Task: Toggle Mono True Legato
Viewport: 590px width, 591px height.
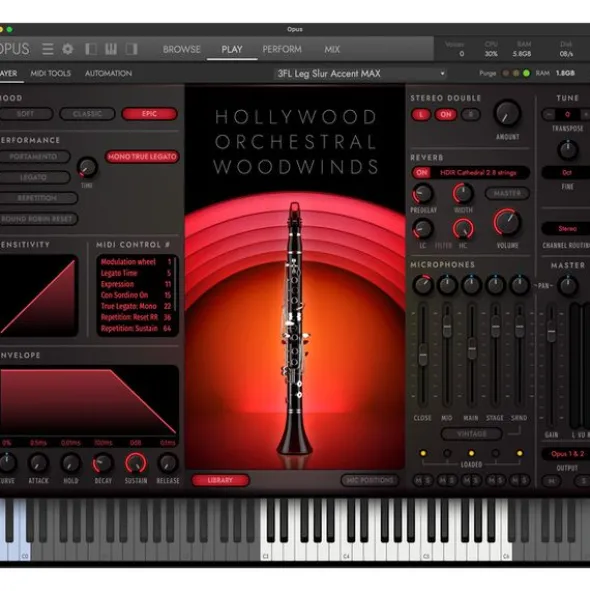Action: coord(142,157)
